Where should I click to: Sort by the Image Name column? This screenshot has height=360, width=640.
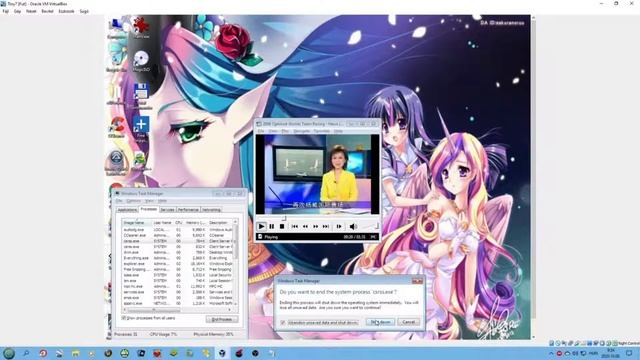(136, 223)
